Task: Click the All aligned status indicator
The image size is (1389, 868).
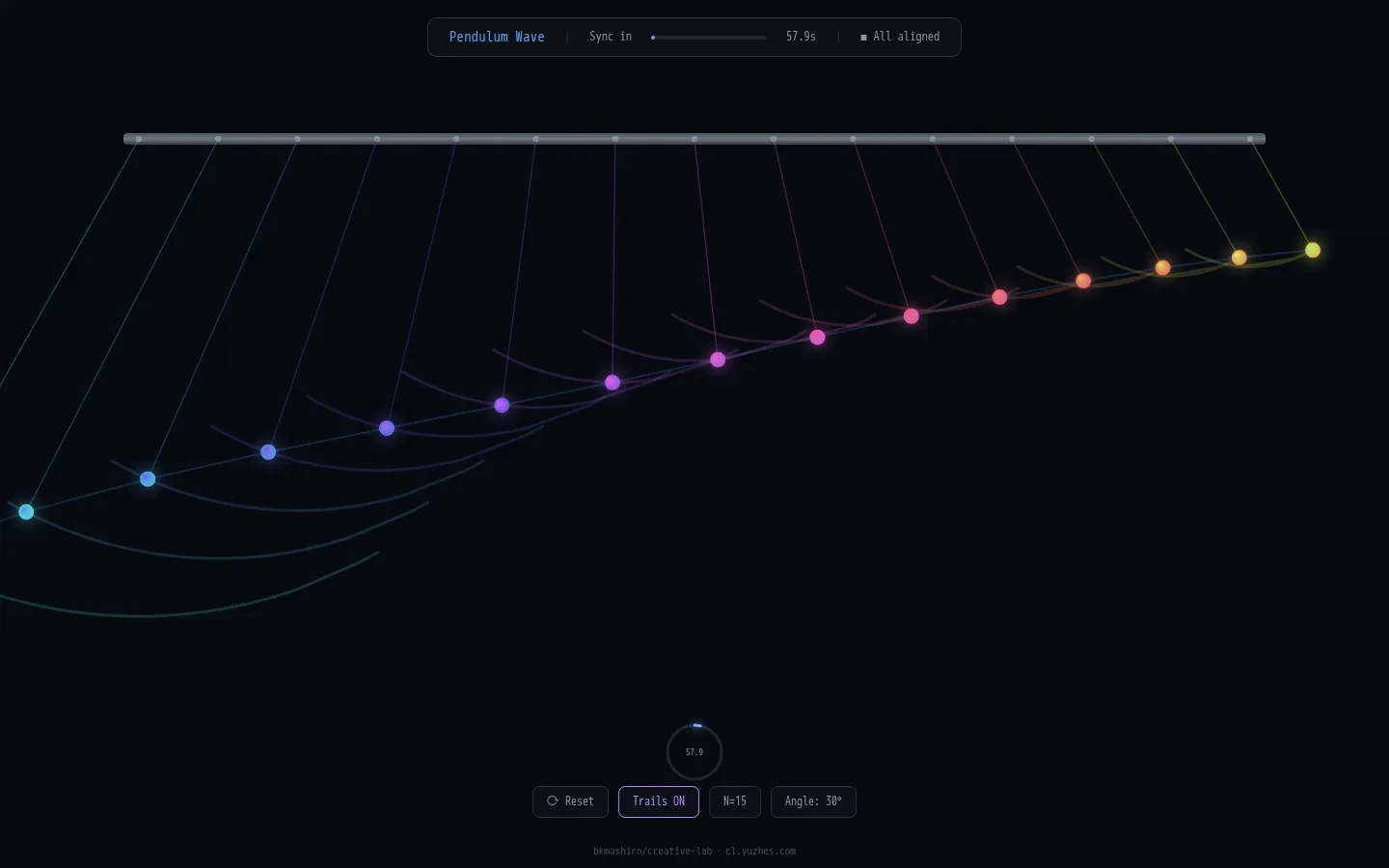Action: (900, 37)
